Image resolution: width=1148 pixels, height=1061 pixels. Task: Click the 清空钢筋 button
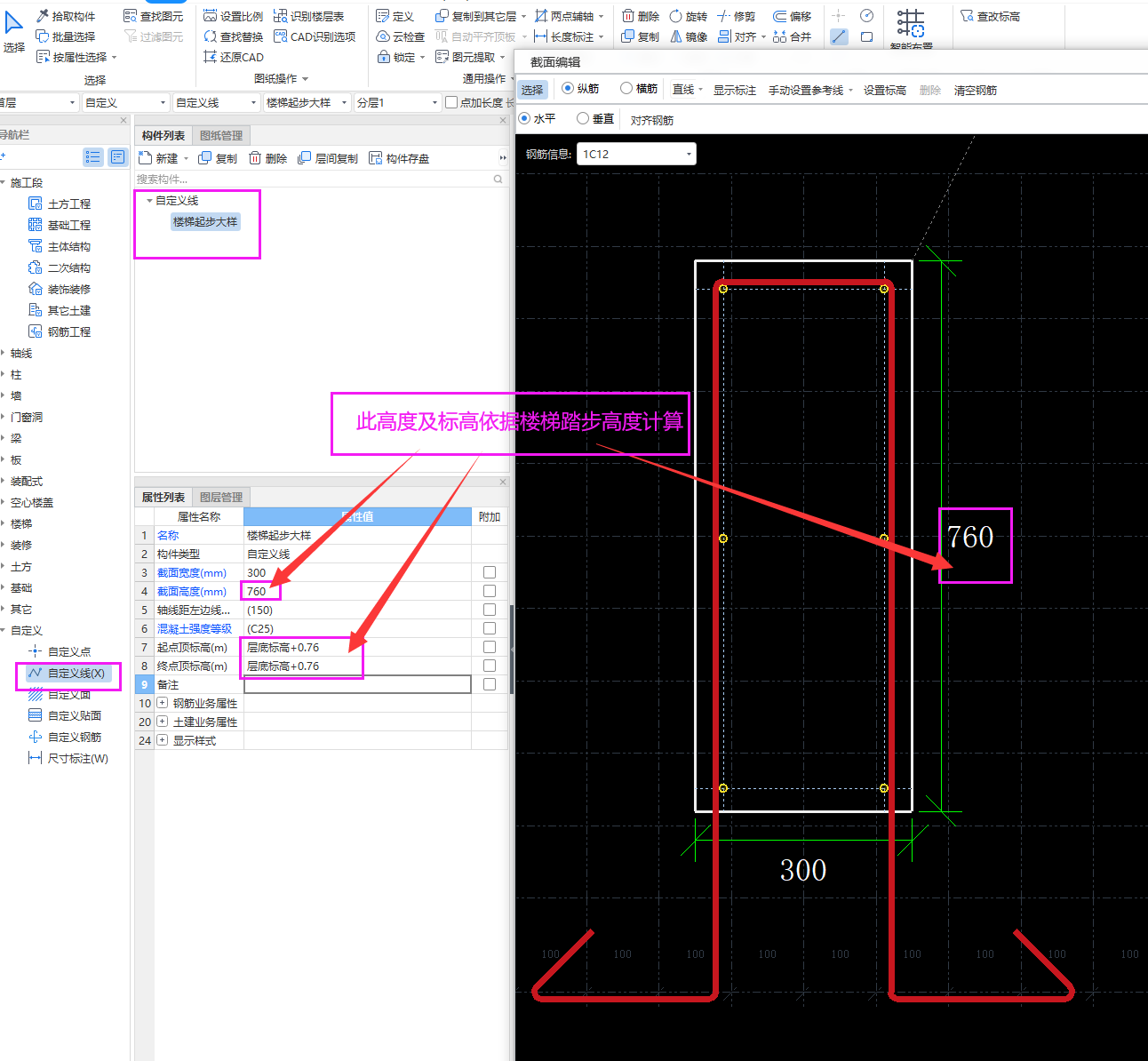tap(976, 90)
